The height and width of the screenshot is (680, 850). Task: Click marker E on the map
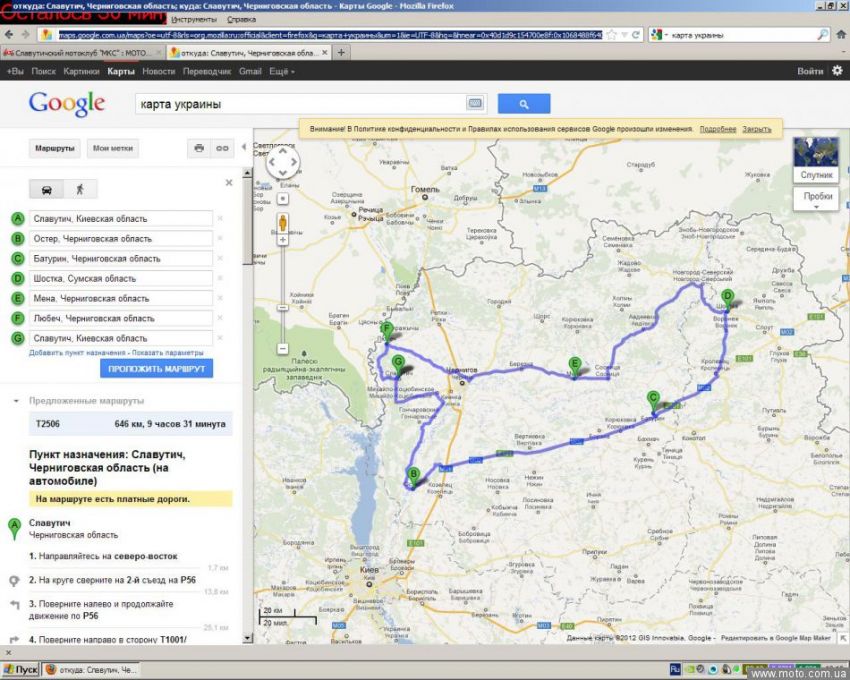pos(575,368)
